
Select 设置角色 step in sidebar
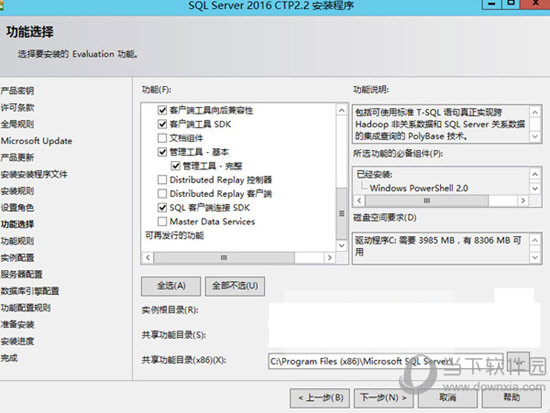pyautogui.click(x=17, y=208)
